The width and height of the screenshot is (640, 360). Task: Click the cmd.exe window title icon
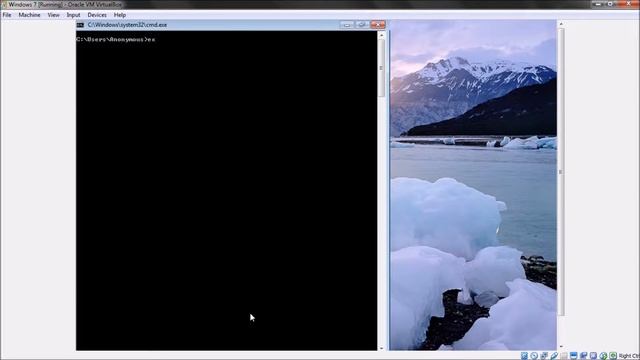pos(80,25)
